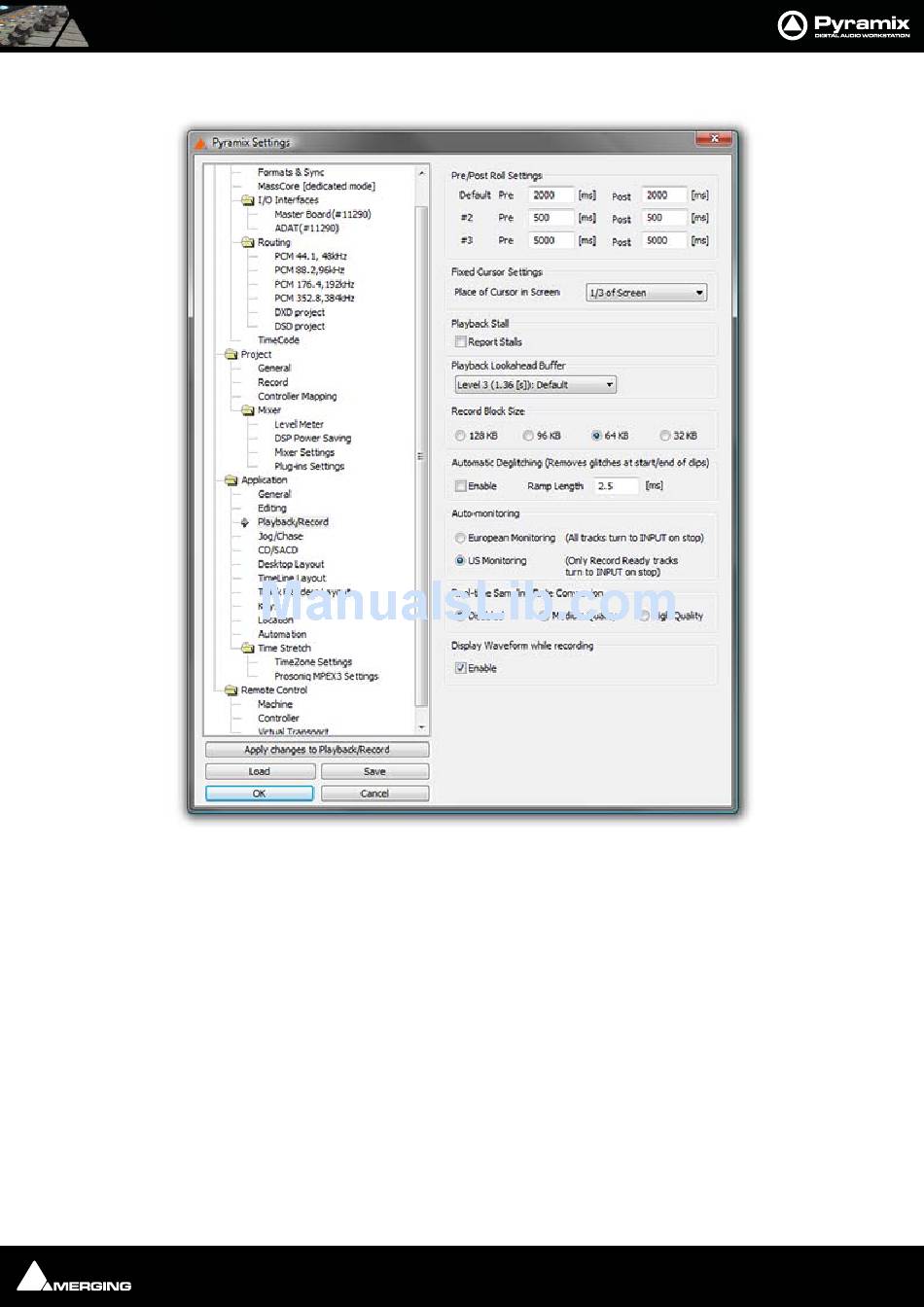The width and height of the screenshot is (924, 1307).
Task: Open Desktop Layout settings
Action: tap(291, 565)
